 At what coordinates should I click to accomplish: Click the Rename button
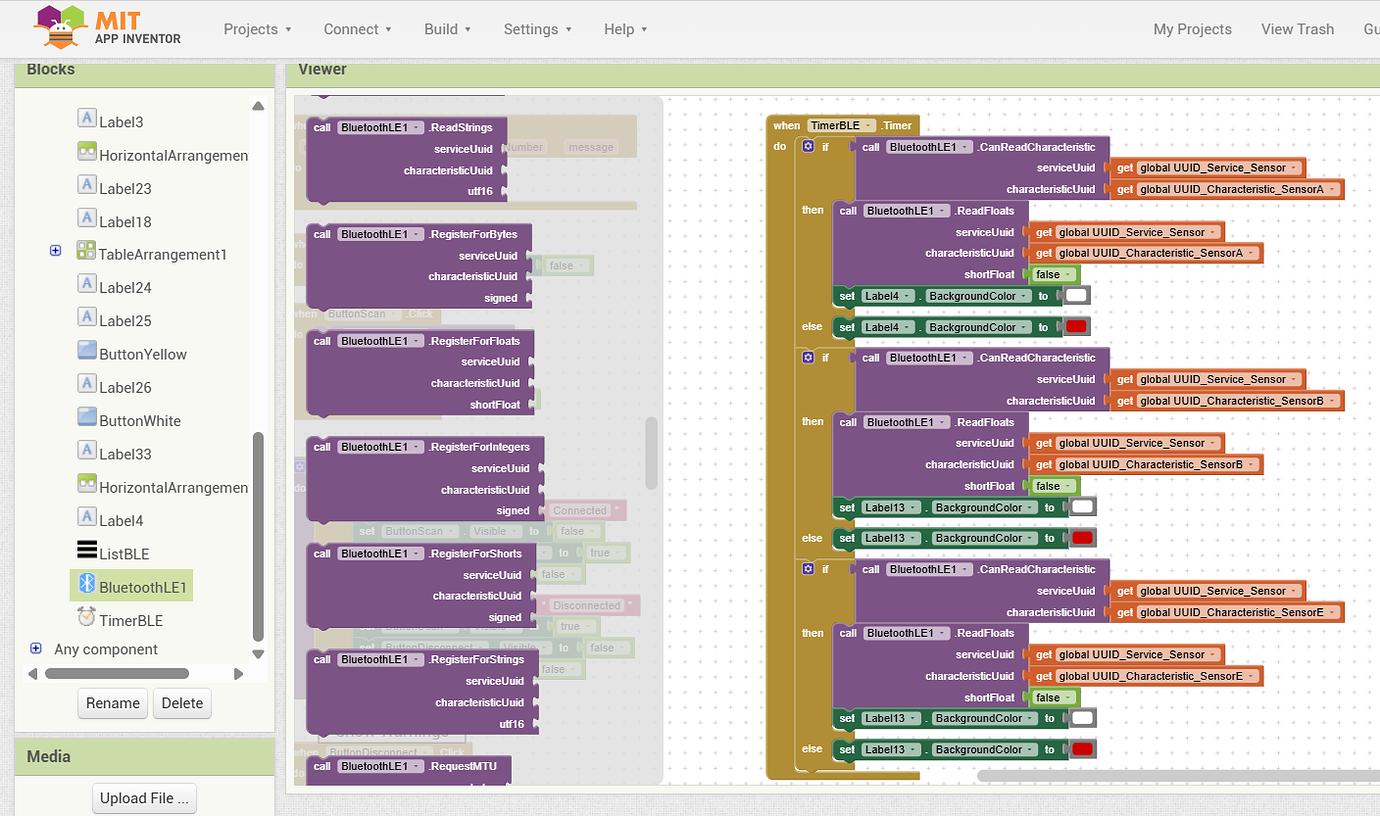pyautogui.click(x=112, y=703)
